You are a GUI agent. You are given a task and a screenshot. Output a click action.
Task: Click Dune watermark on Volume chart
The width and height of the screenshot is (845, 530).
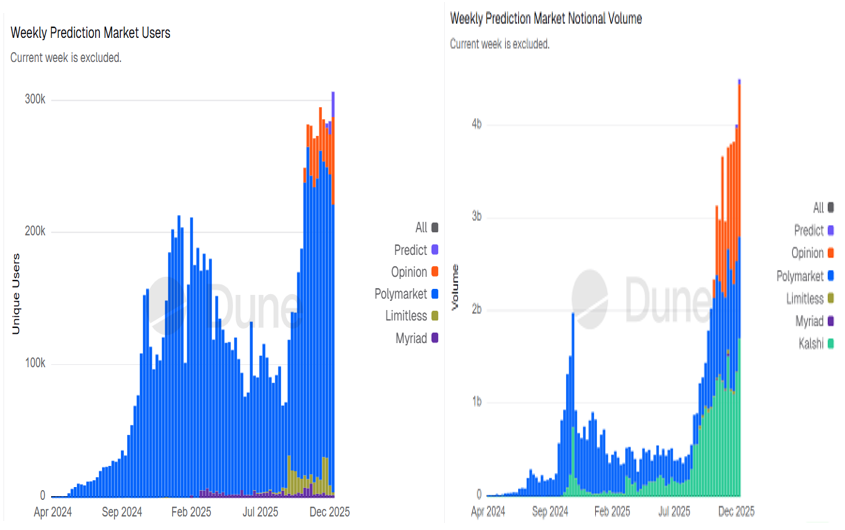click(640, 296)
